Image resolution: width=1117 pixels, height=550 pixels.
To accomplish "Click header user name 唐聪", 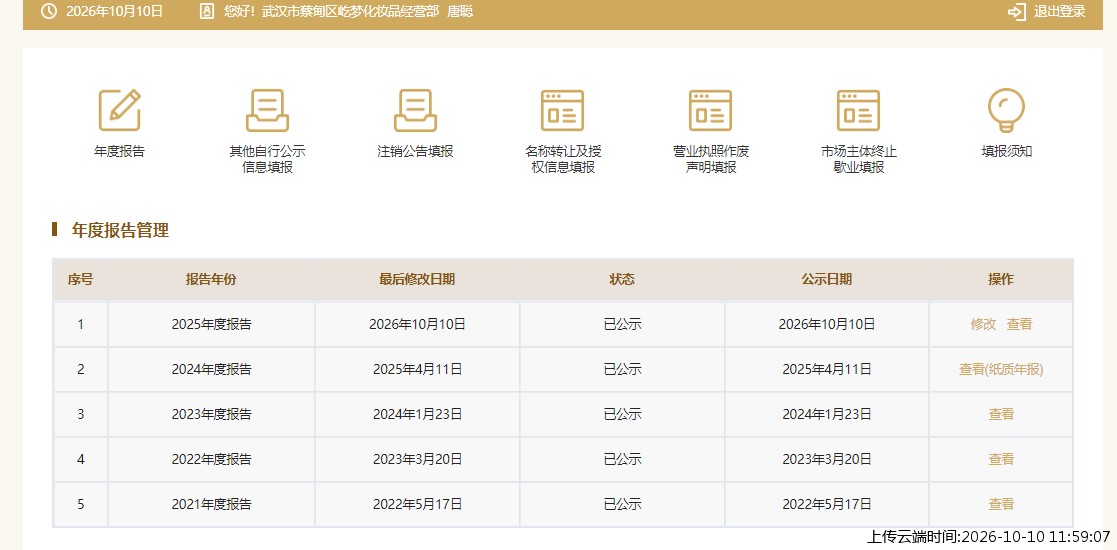I will coord(459,11).
